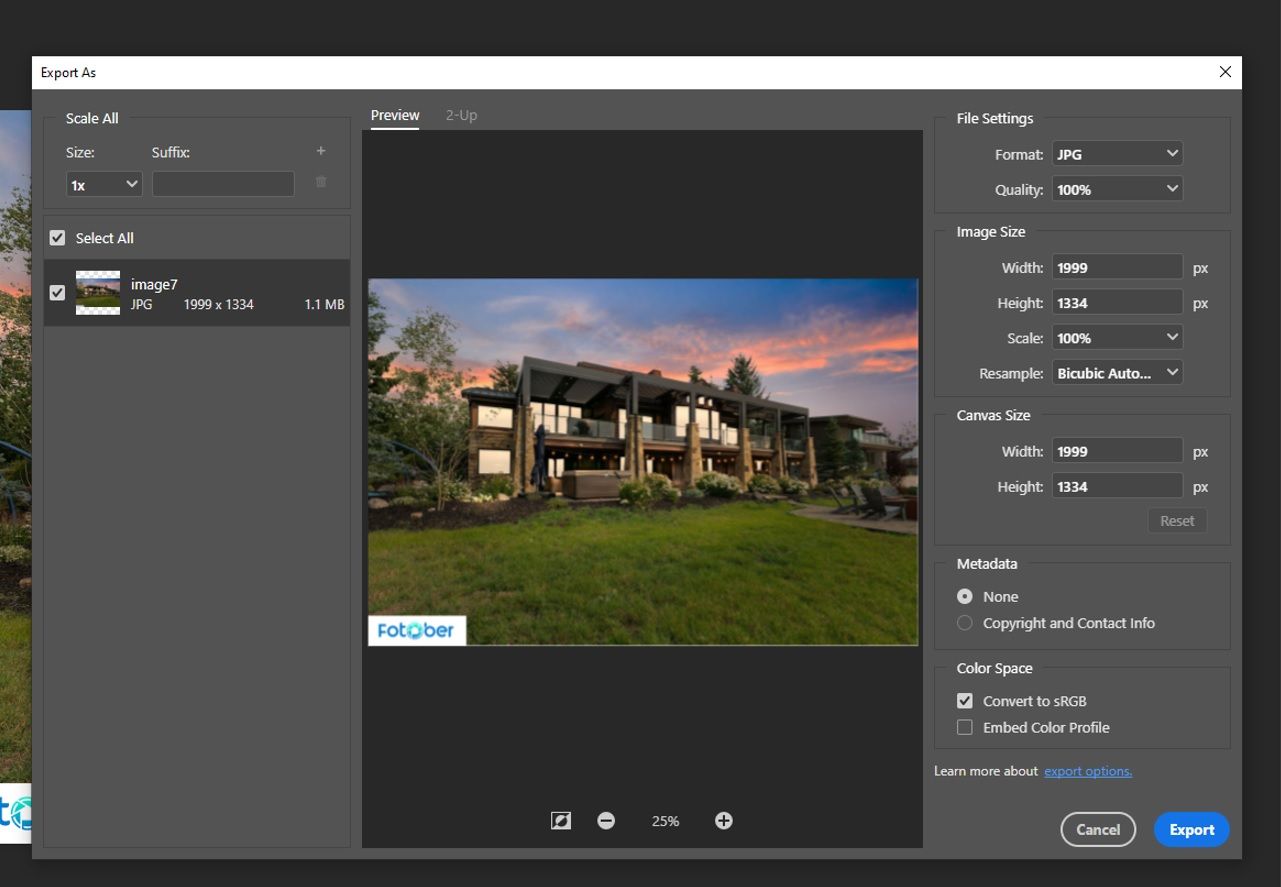
Task: Open the 1x Size dropdown
Action: pyautogui.click(x=104, y=185)
